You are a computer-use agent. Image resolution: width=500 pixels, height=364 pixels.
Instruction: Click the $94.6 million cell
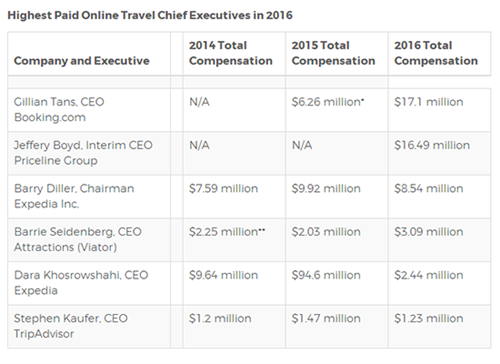[x=337, y=283]
